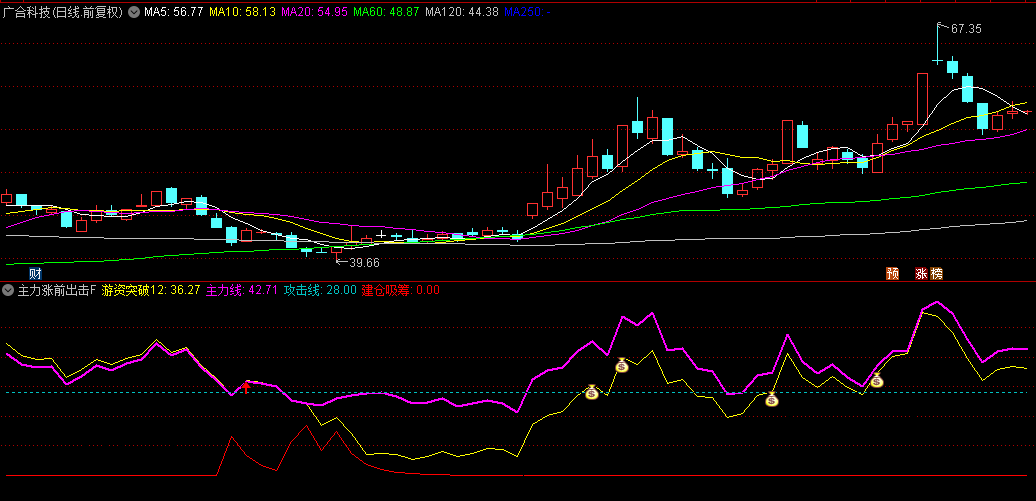Click the 主力线: 42.71 indicator value
The height and width of the screenshot is (501, 1036).
tap(242, 289)
